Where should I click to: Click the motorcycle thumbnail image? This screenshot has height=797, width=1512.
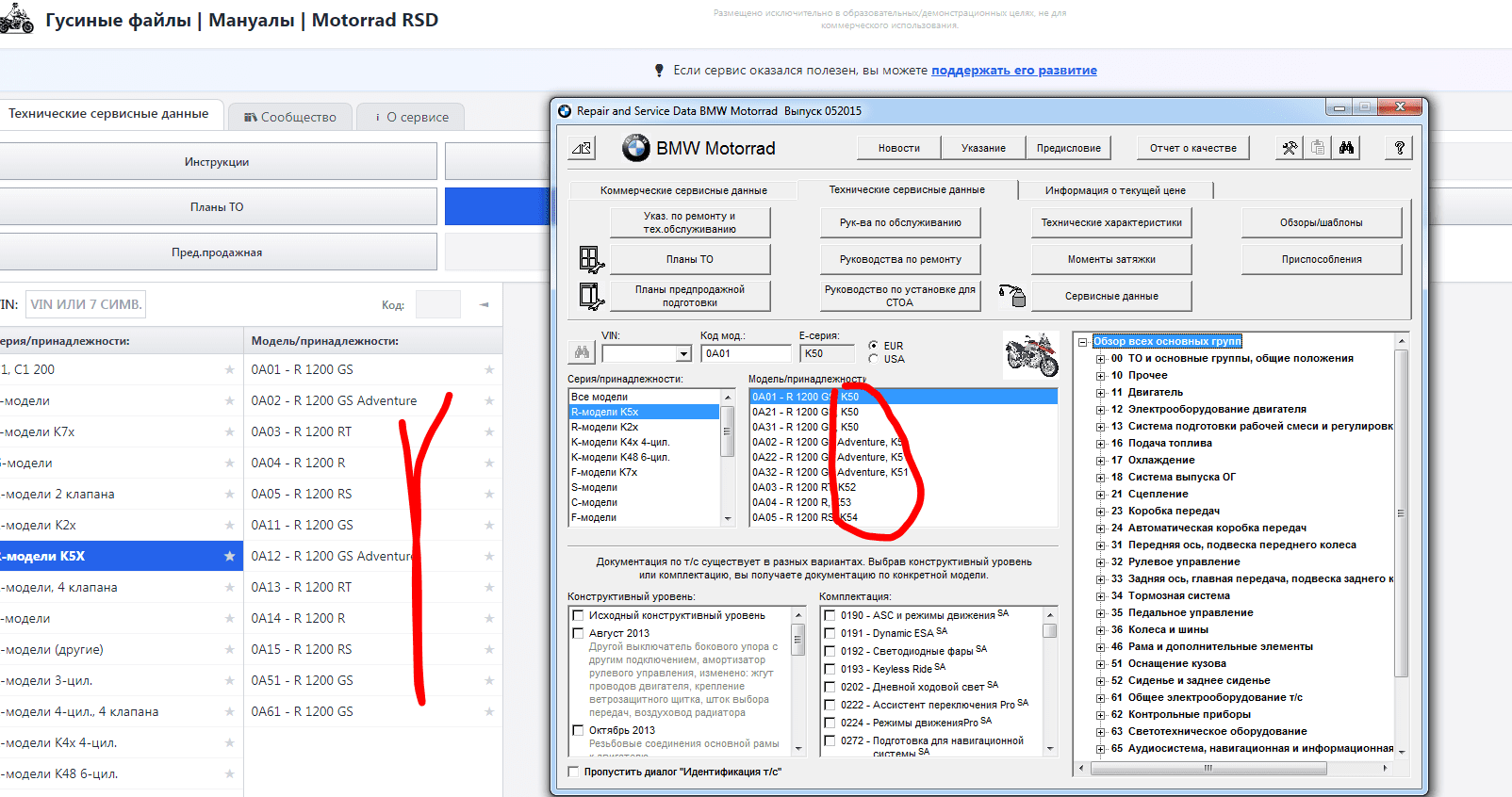(1031, 354)
